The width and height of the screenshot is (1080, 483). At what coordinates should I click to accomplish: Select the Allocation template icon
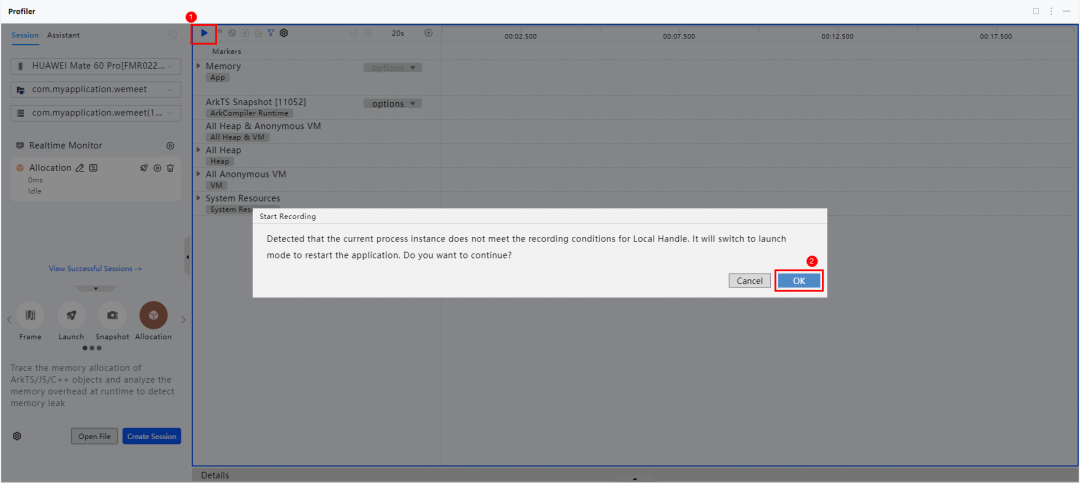point(154,315)
